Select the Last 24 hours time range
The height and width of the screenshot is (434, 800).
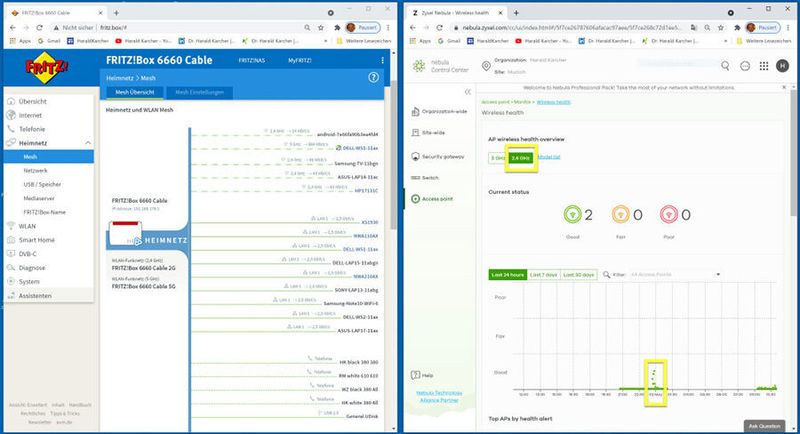pos(508,274)
